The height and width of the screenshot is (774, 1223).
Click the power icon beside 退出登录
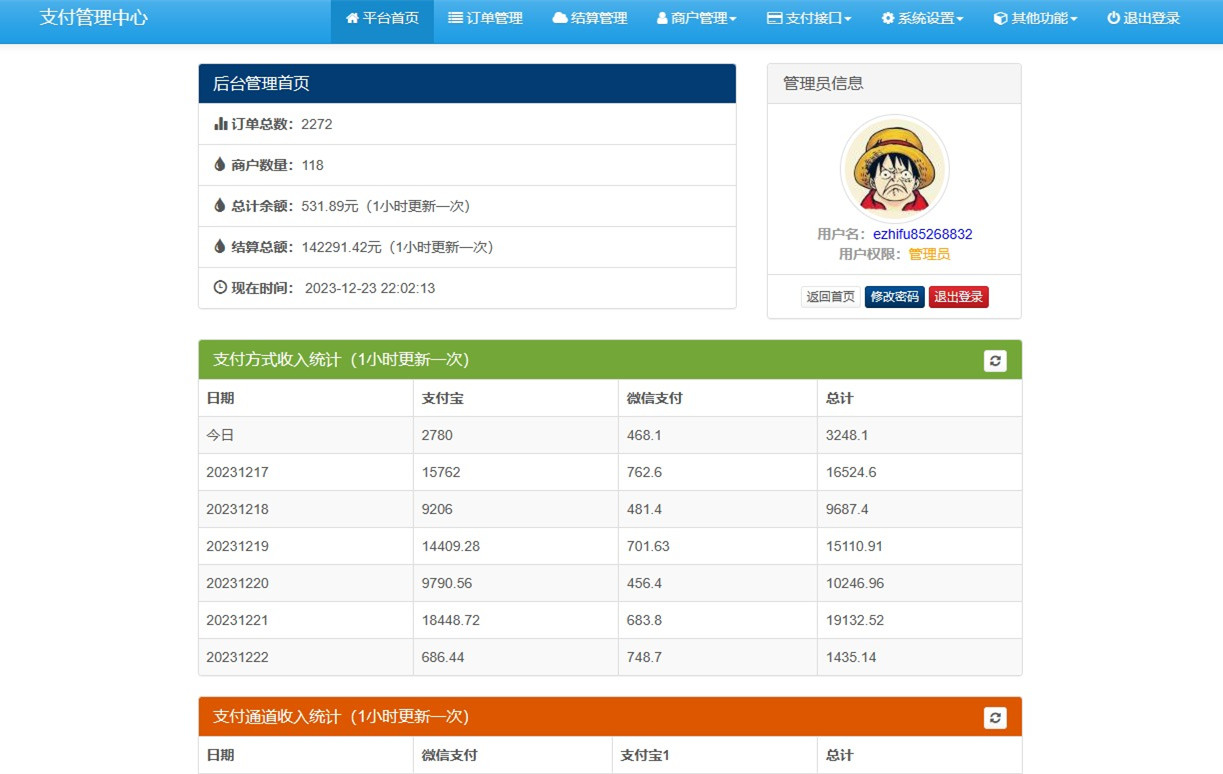(1113, 18)
